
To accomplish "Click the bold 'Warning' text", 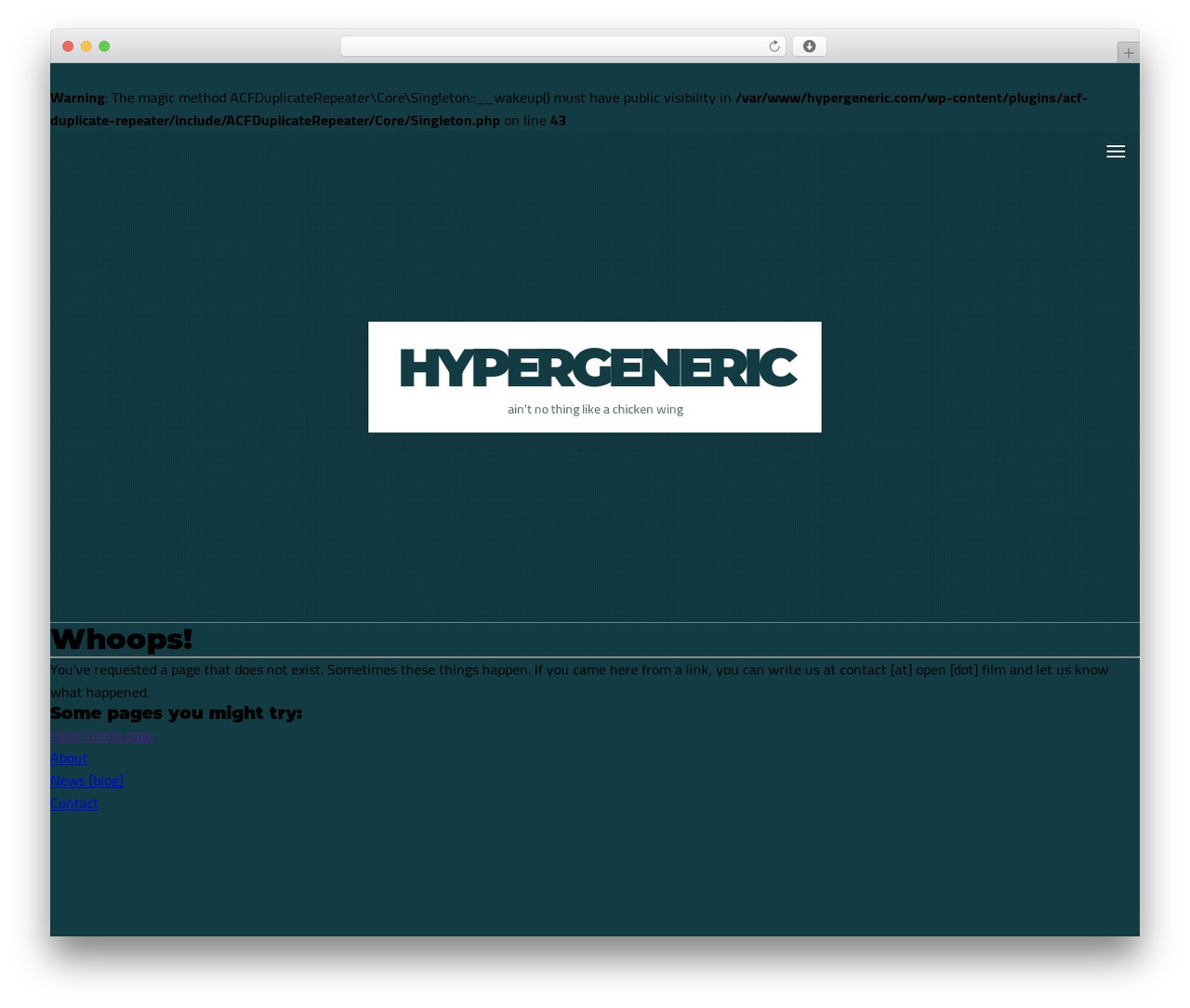I will coord(77,98).
